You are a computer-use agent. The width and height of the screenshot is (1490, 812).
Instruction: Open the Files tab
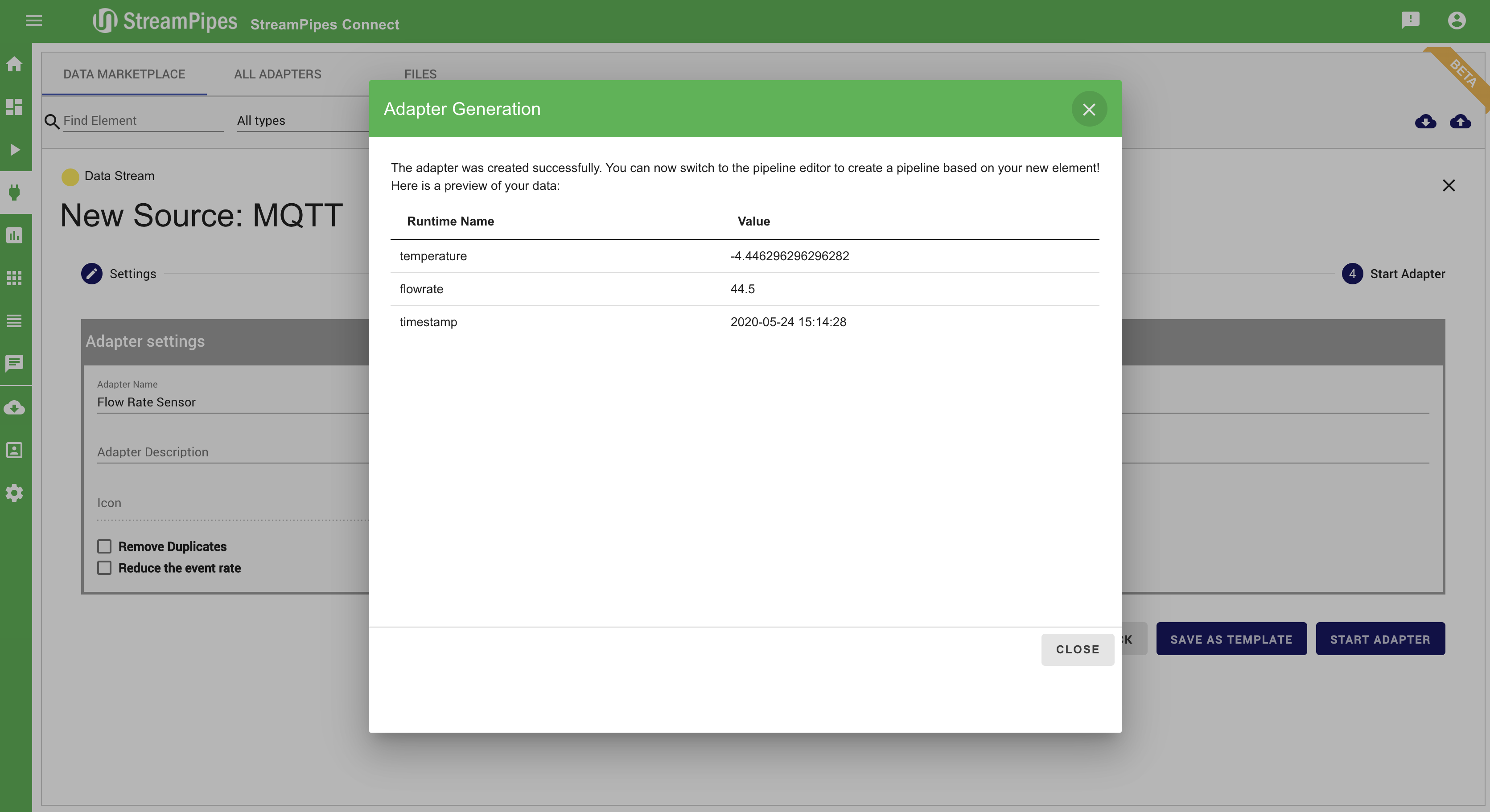click(x=420, y=74)
